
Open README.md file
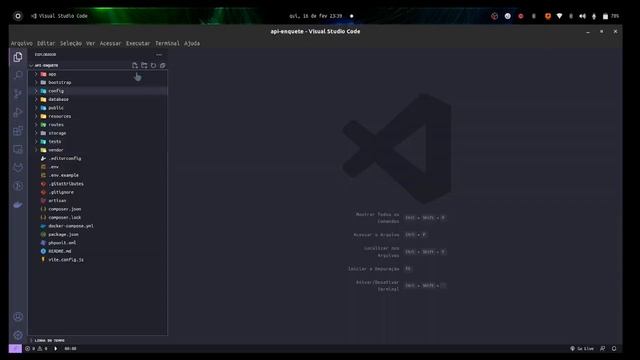pos(98,251)
